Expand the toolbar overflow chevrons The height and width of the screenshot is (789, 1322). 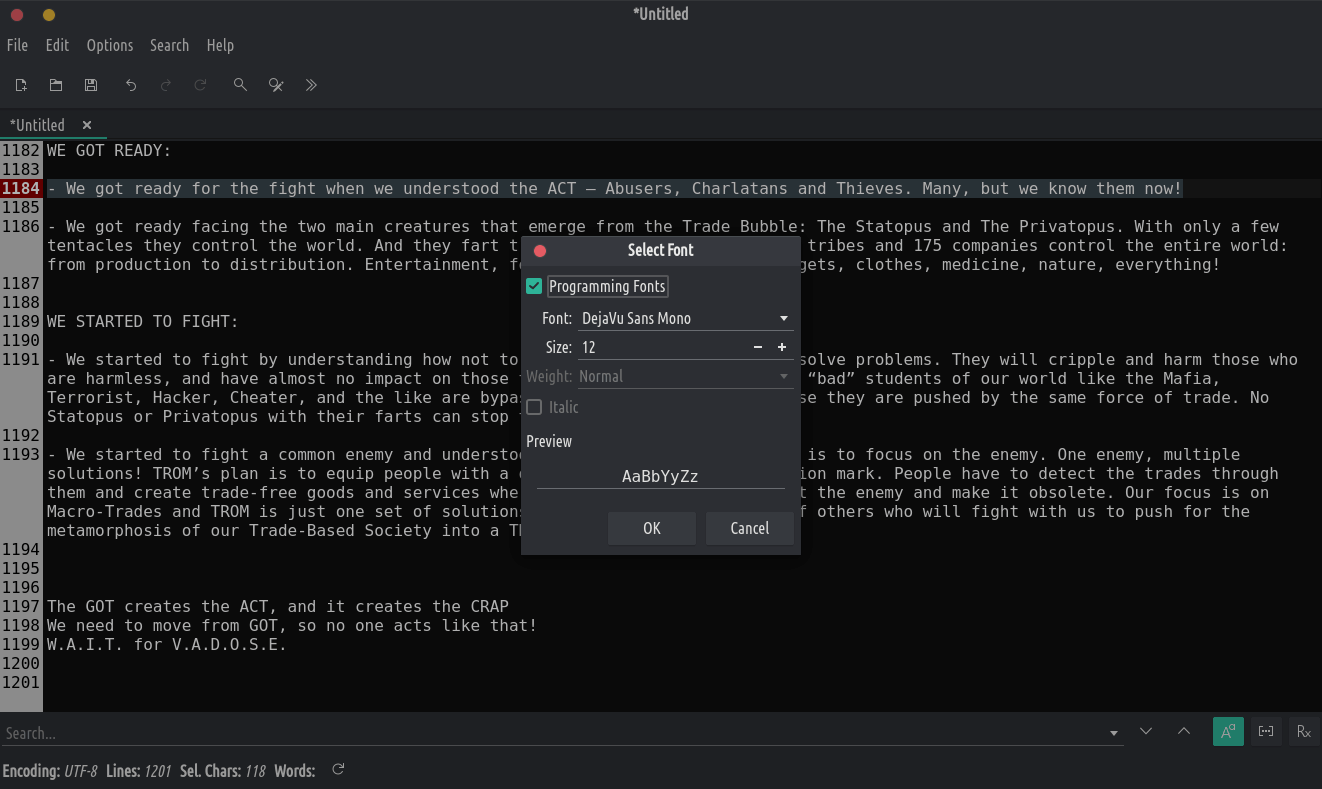click(311, 85)
